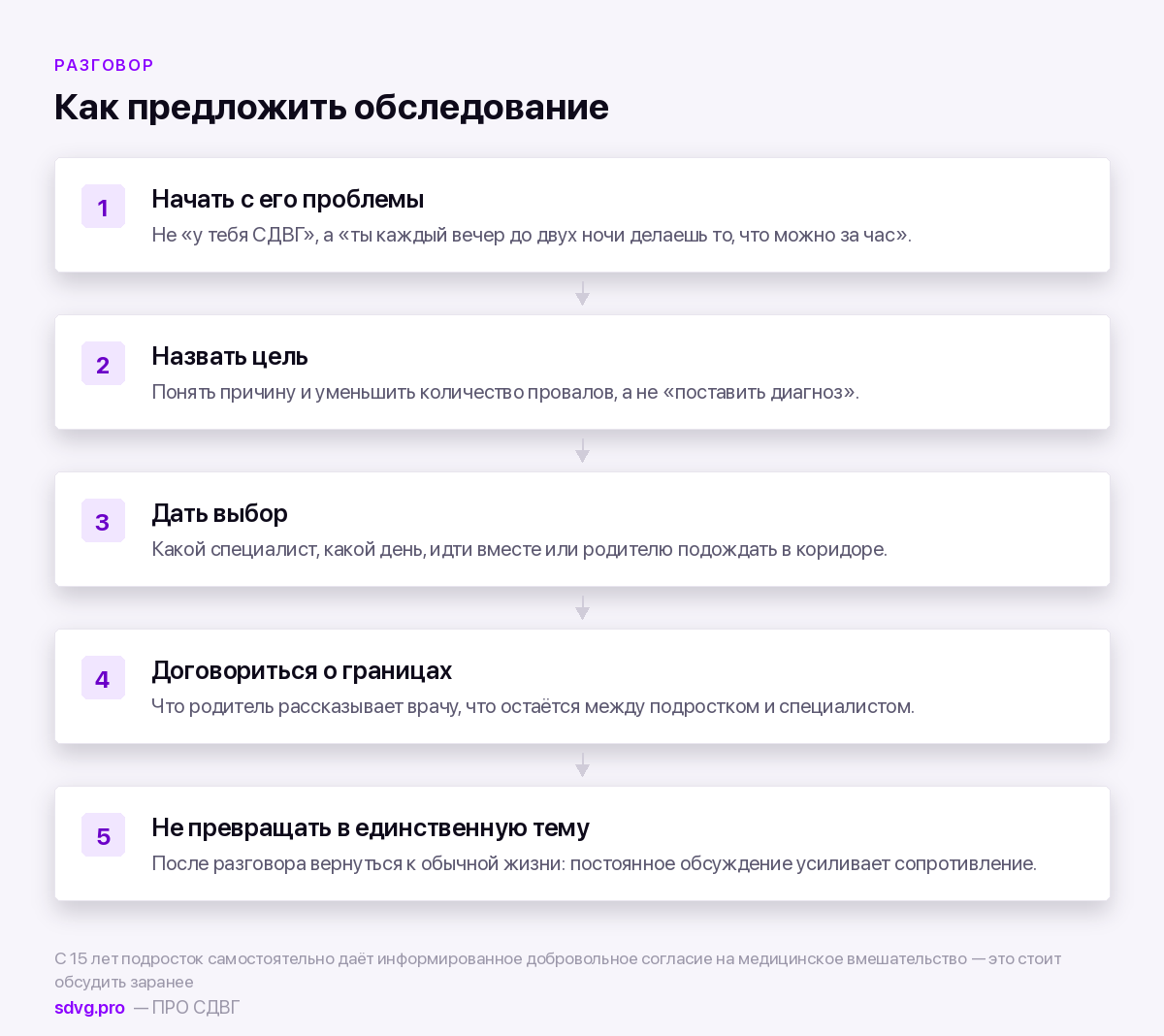The image size is (1164, 1036).
Task: Click the footer text '— ПРО СДВГ'
Action: (186, 1007)
